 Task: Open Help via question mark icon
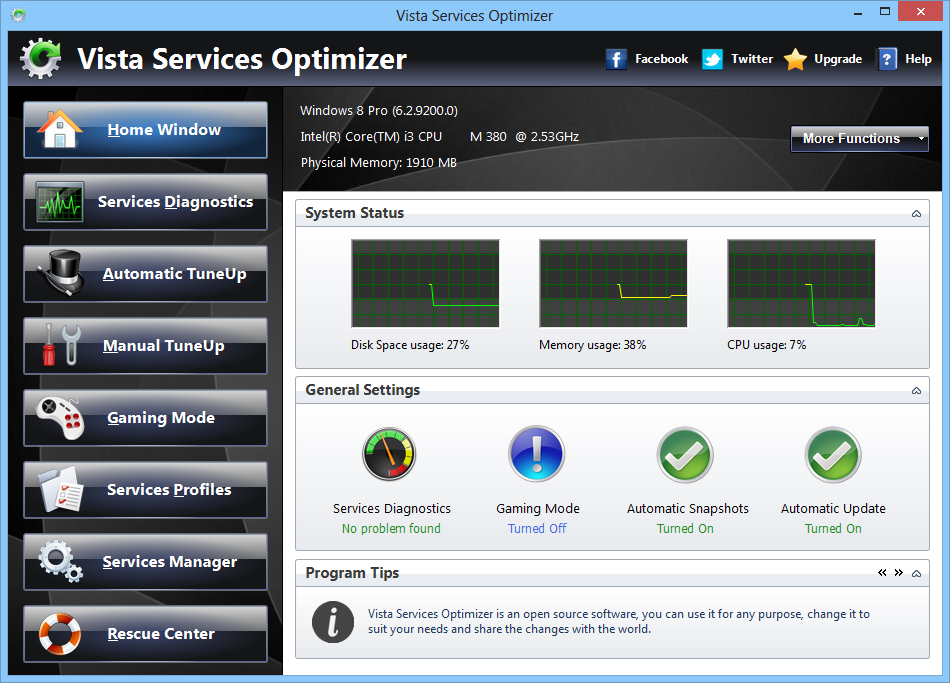pyautogui.click(x=887, y=59)
